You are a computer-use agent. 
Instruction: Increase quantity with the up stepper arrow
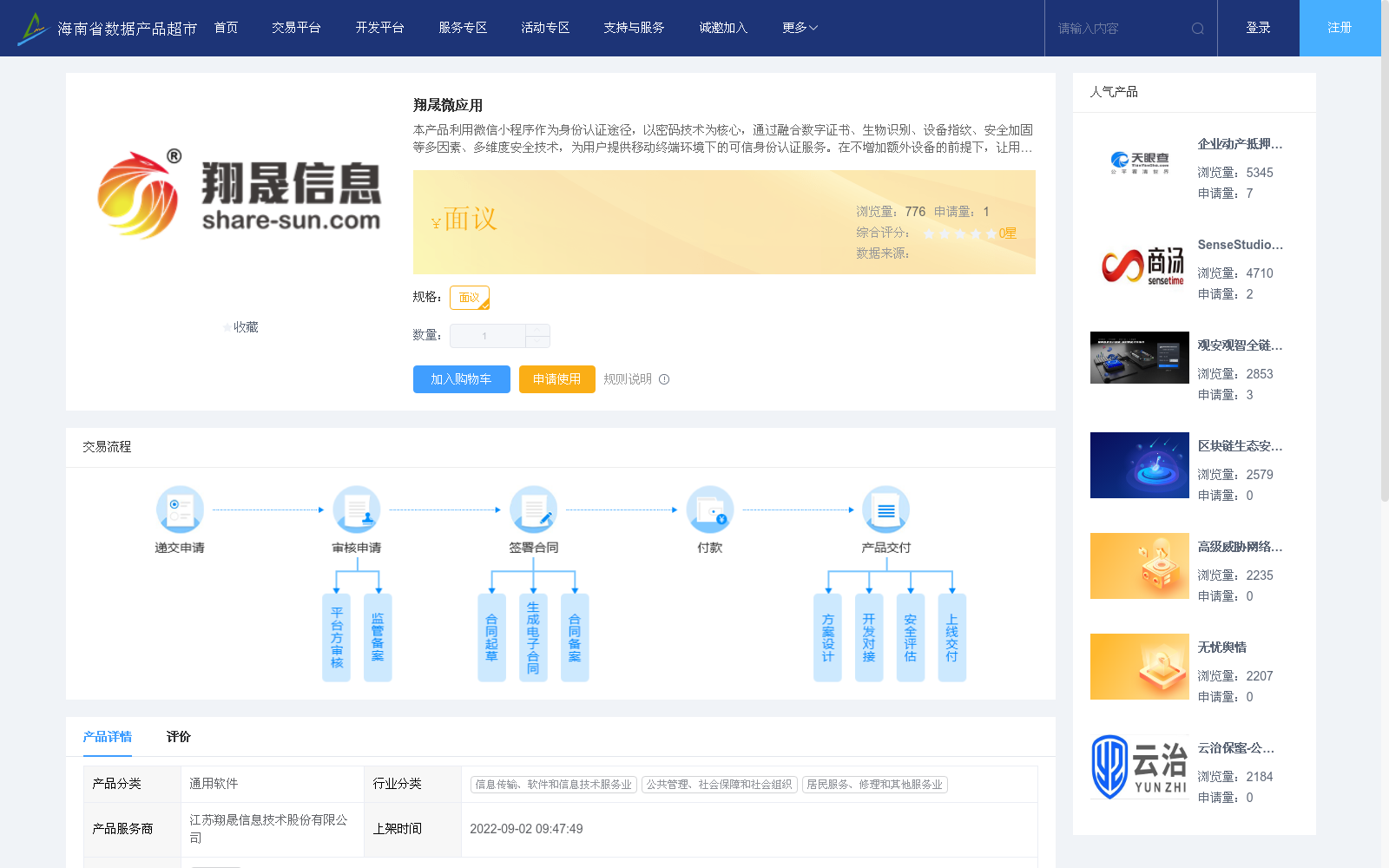(537, 330)
